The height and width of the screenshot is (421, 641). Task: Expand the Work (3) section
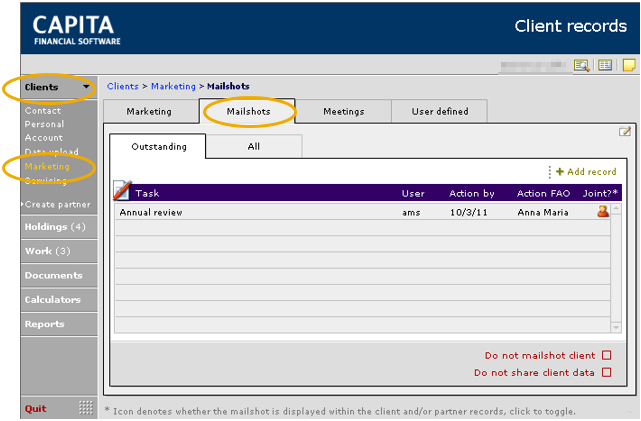(x=48, y=251)
